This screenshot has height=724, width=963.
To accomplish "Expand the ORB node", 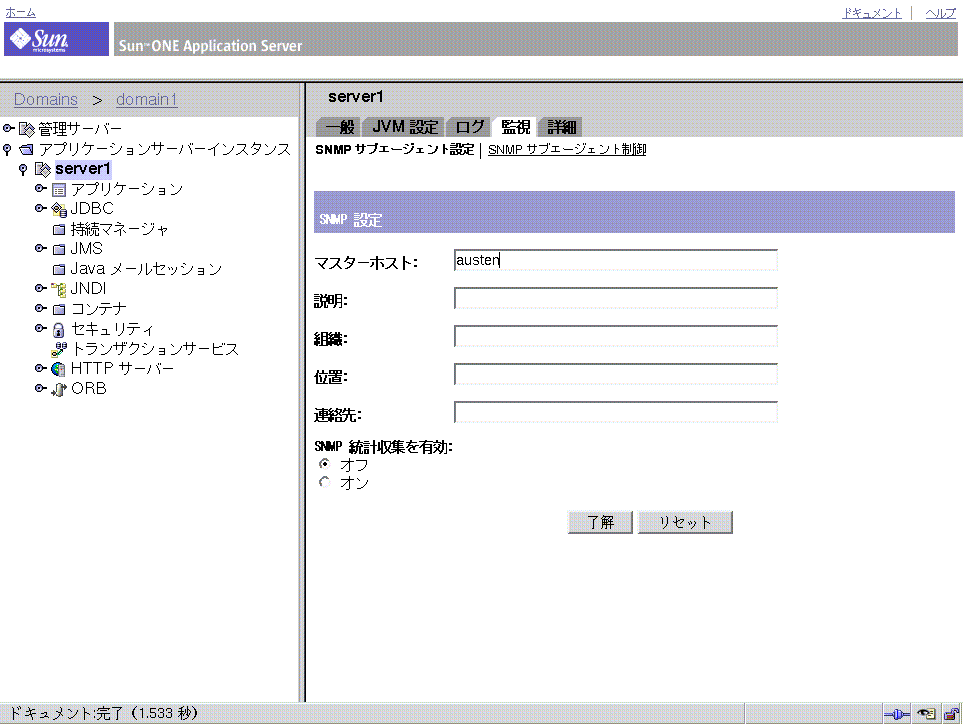I will [x=41, y=388].
